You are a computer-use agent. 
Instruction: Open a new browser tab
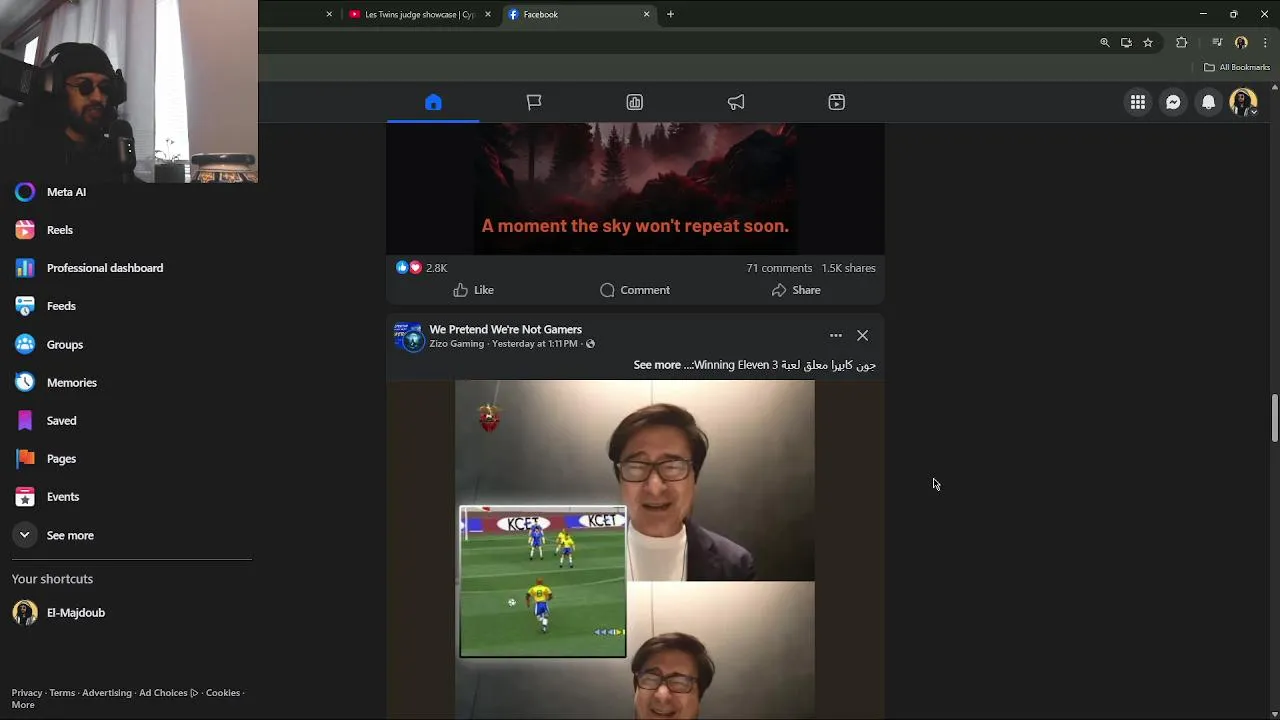(670, 14)
